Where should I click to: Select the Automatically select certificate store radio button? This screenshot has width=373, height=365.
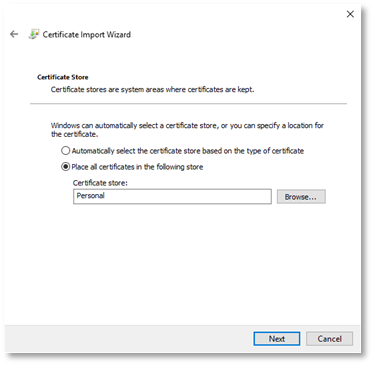66,151
